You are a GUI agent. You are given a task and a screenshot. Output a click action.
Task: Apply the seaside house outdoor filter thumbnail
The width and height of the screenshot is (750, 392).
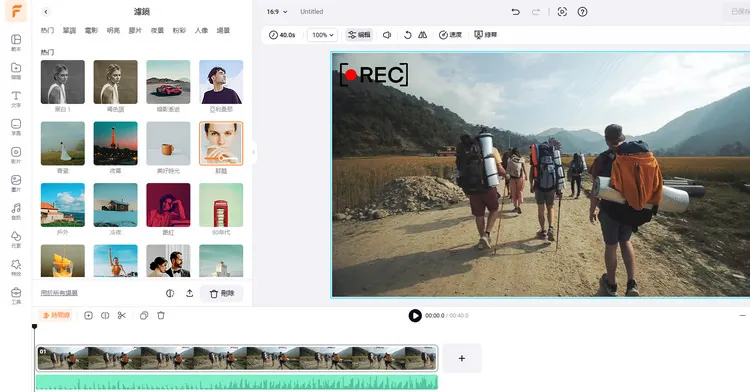63,205
